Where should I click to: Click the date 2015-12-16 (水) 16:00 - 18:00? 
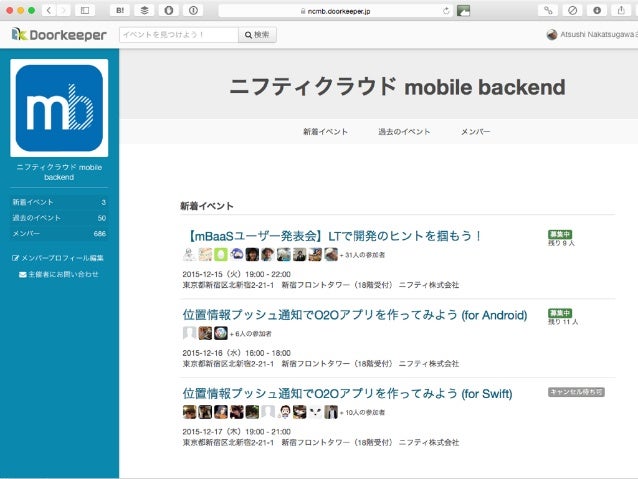pyautogui.click(x=236, y=353)
